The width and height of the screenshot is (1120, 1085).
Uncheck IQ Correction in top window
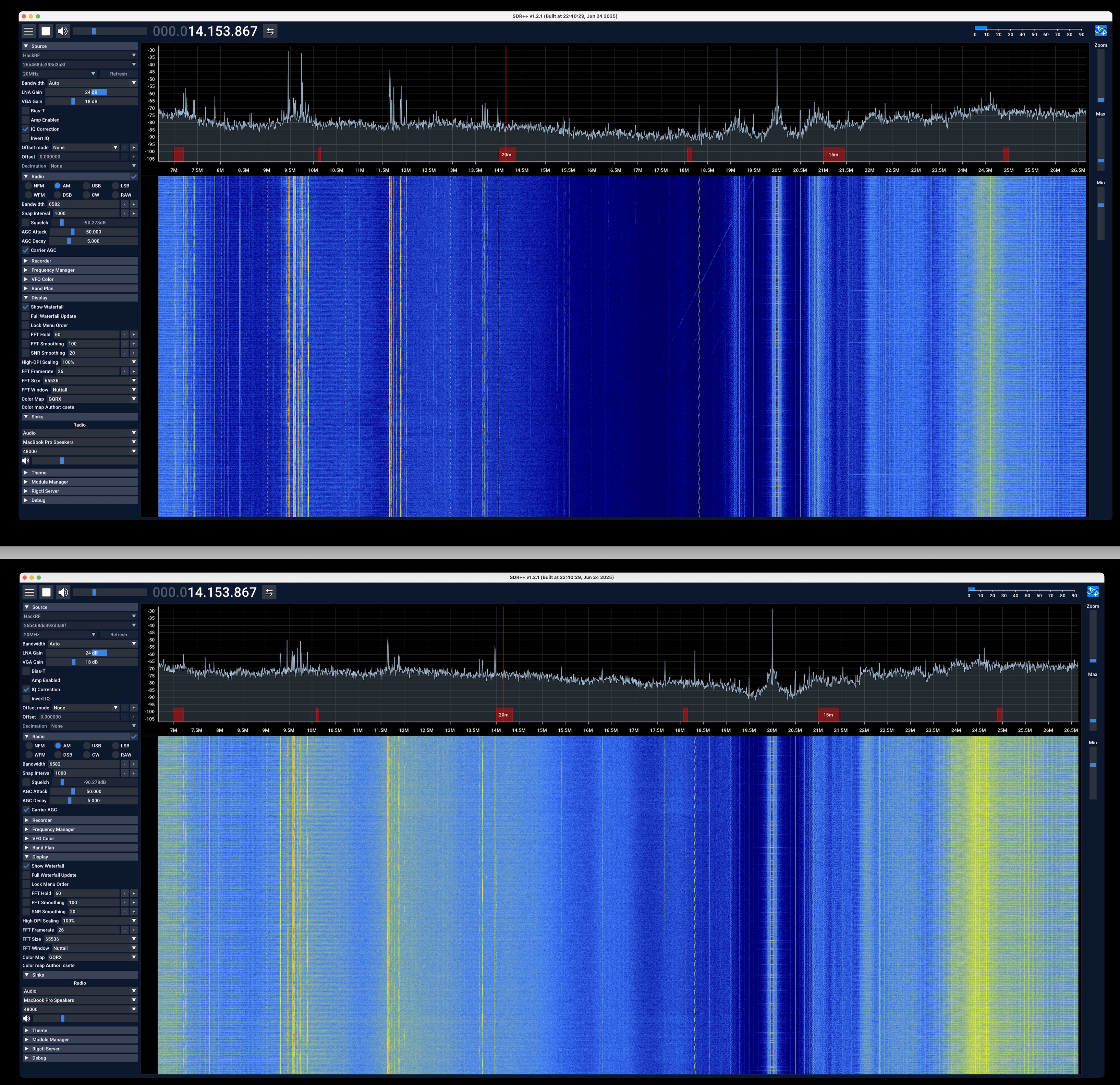pyautogui.click(x=26, y=129)
